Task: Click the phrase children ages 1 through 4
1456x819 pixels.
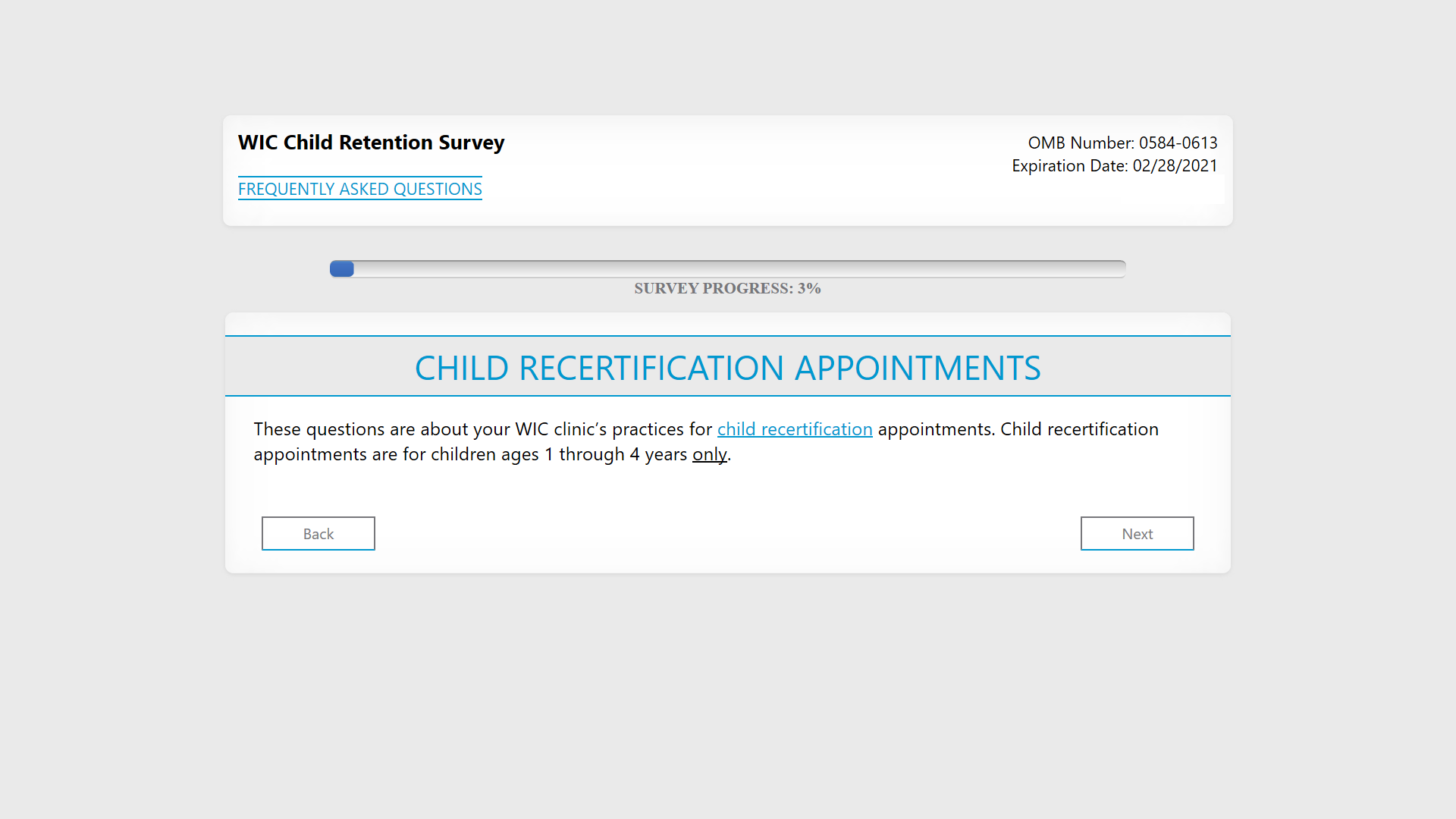Action: pyautogui.click(x=535, y=454)
